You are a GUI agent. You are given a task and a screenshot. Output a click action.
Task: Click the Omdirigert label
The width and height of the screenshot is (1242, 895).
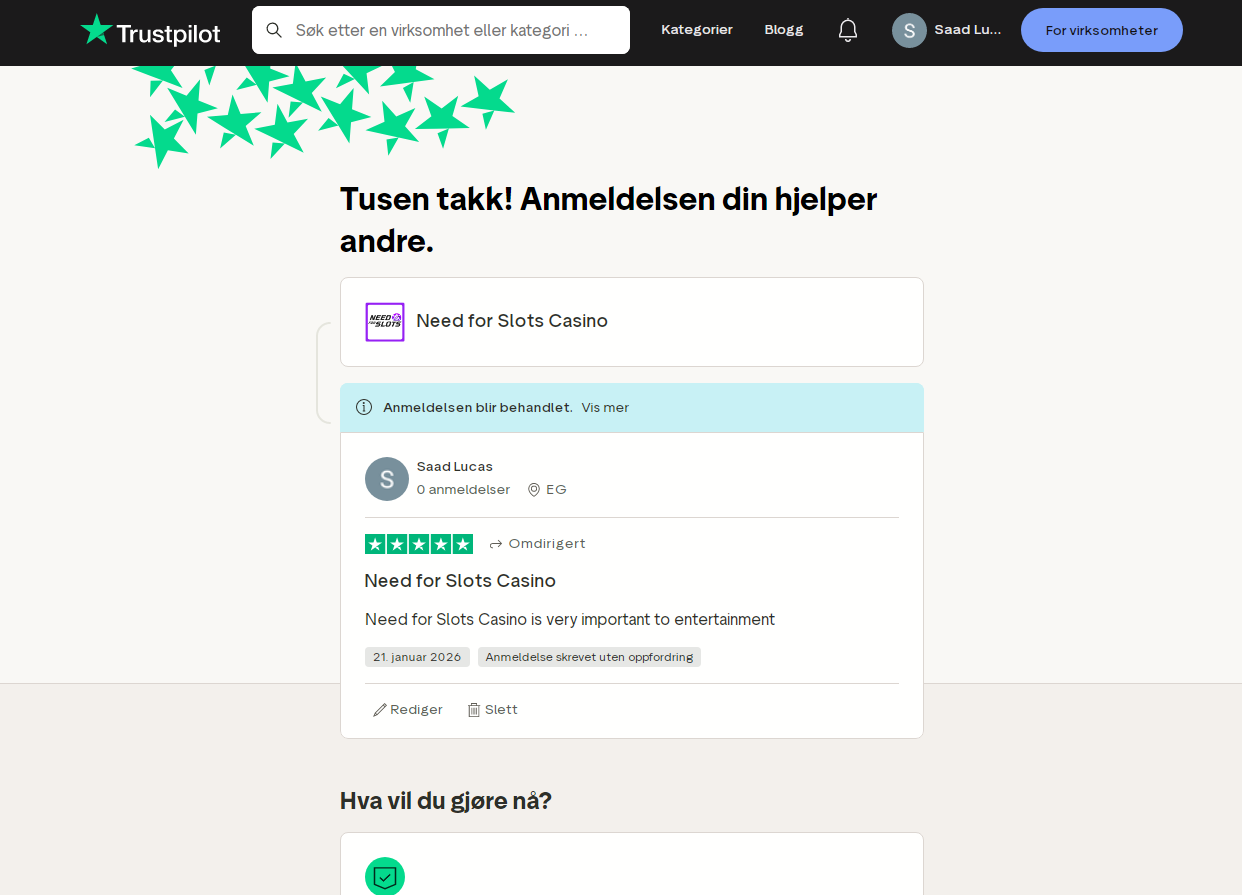point(547,544)
